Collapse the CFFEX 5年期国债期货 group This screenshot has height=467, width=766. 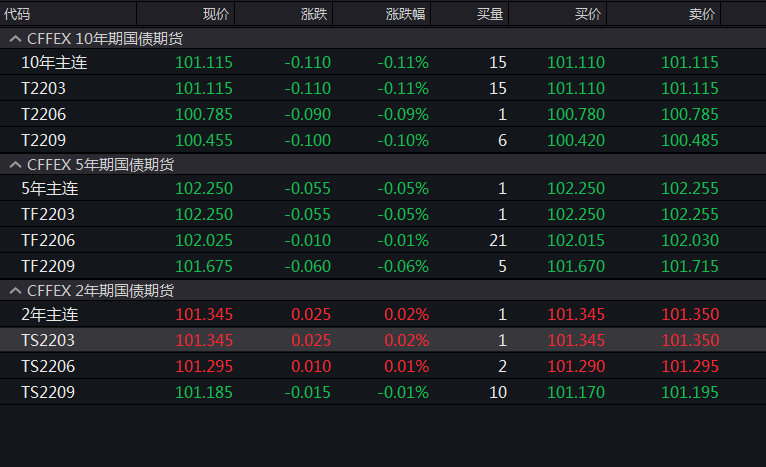pos(15,164)
